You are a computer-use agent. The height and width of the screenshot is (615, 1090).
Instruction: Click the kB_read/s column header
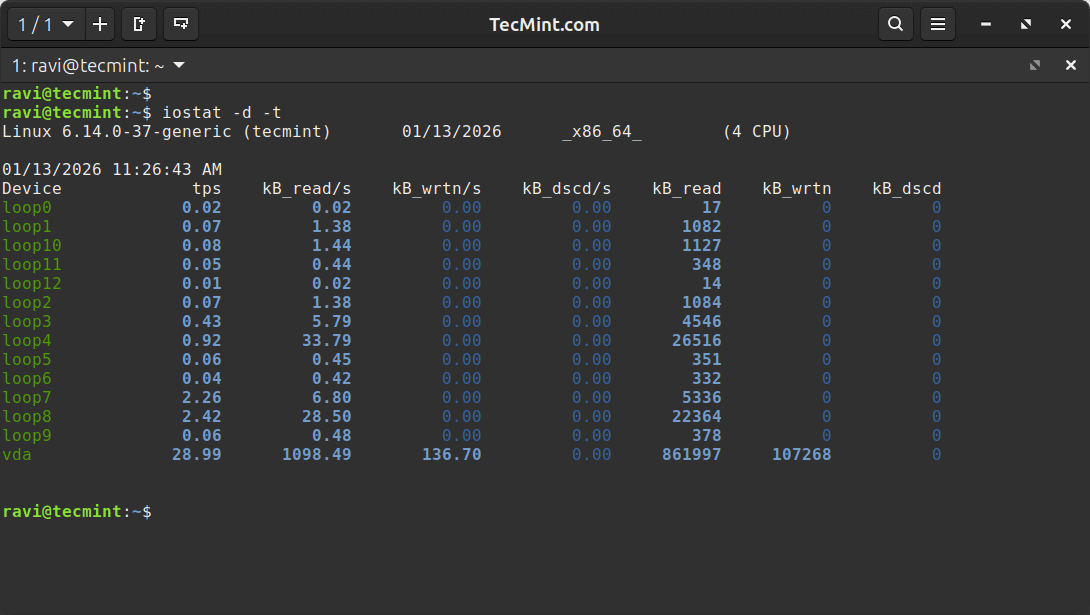point(307,188)
